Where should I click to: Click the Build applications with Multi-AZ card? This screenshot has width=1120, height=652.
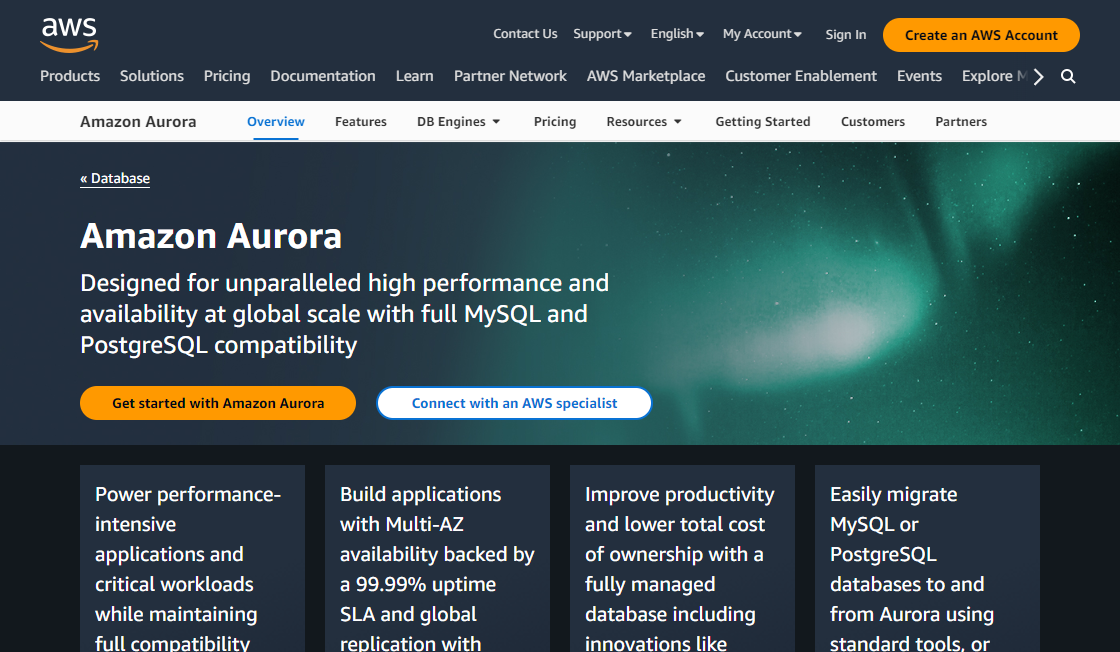point(437,558)
